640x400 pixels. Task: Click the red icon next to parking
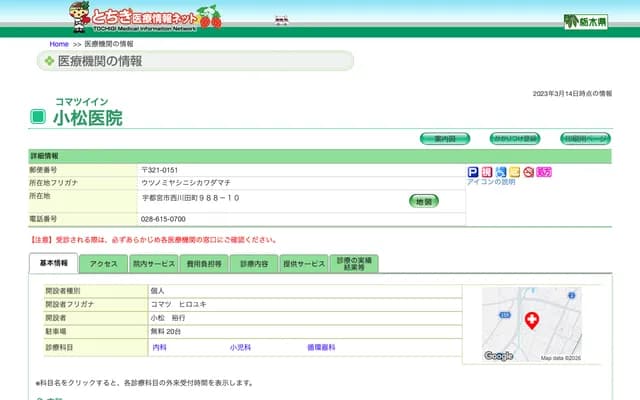pos(487,172)
